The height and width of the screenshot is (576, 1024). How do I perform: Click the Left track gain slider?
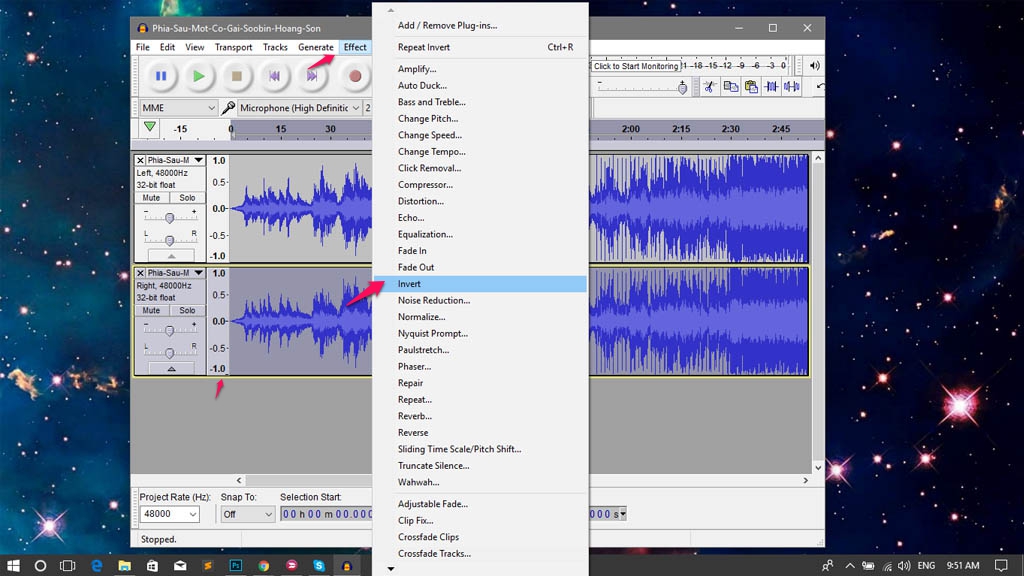(x=169, y=217)
